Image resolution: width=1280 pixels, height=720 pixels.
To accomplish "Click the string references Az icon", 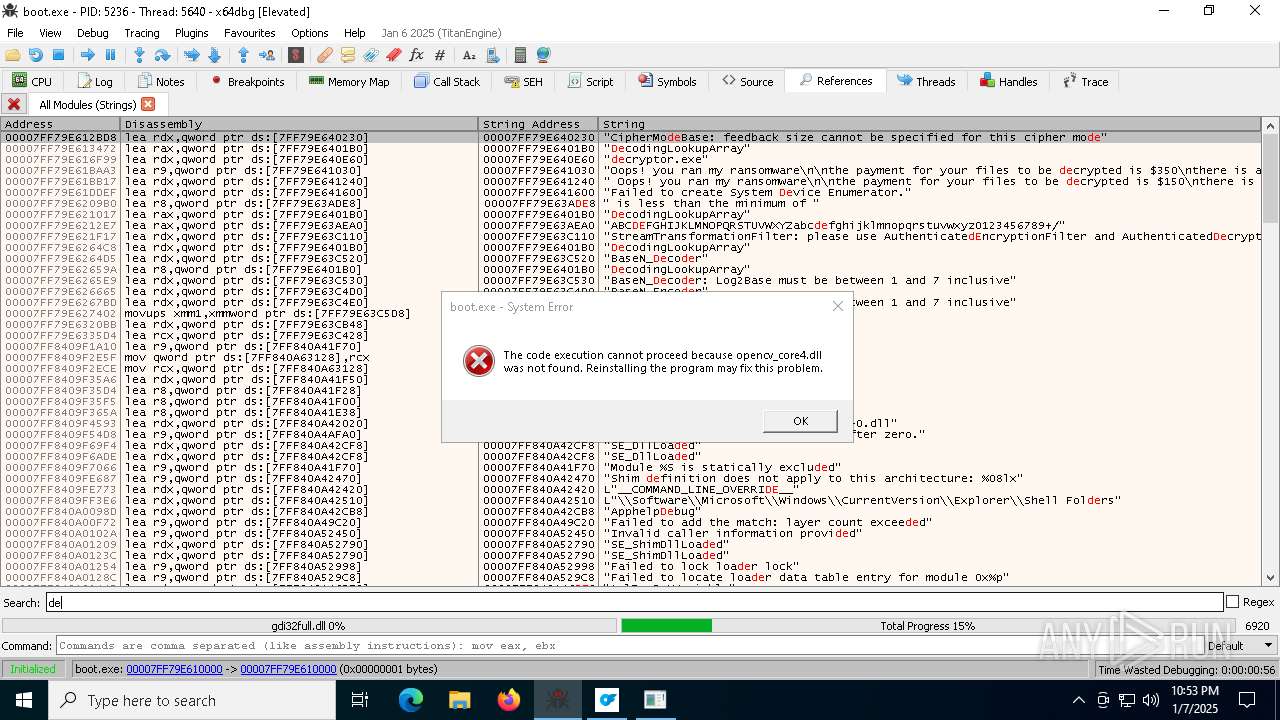I will (x=469, y=55).
